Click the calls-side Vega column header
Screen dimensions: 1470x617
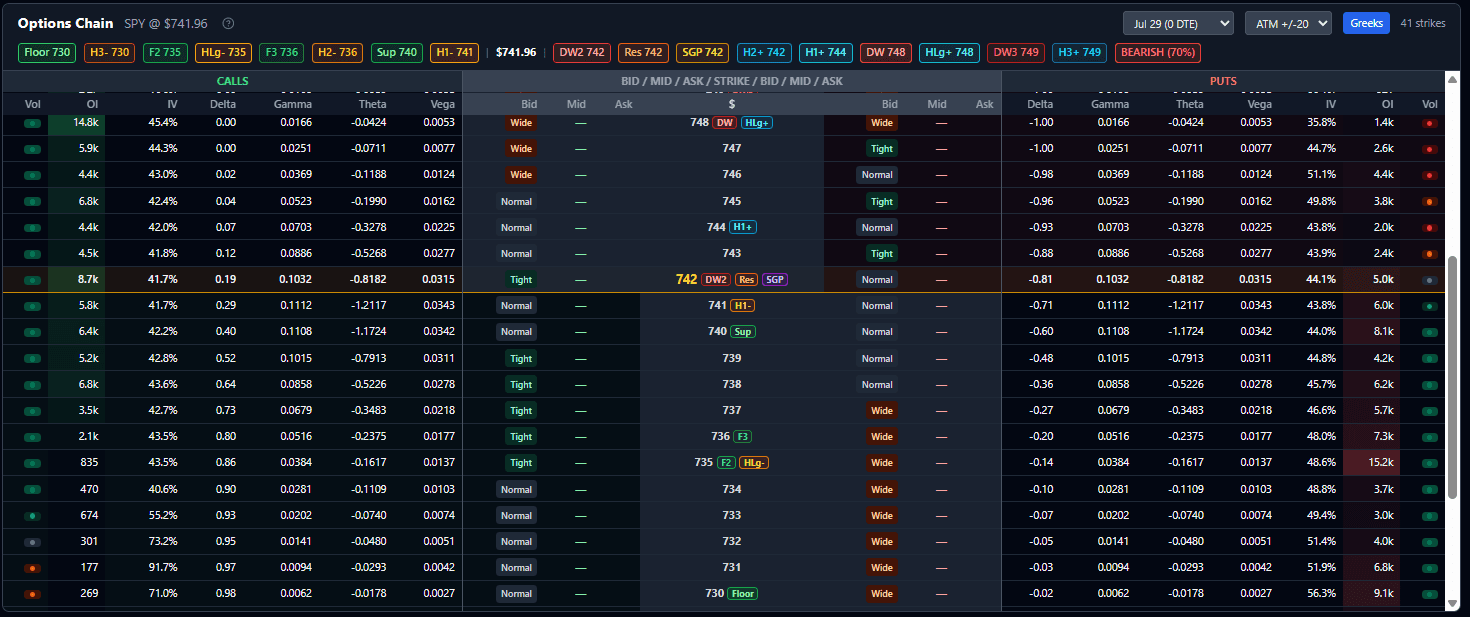(x=442, y=104)
